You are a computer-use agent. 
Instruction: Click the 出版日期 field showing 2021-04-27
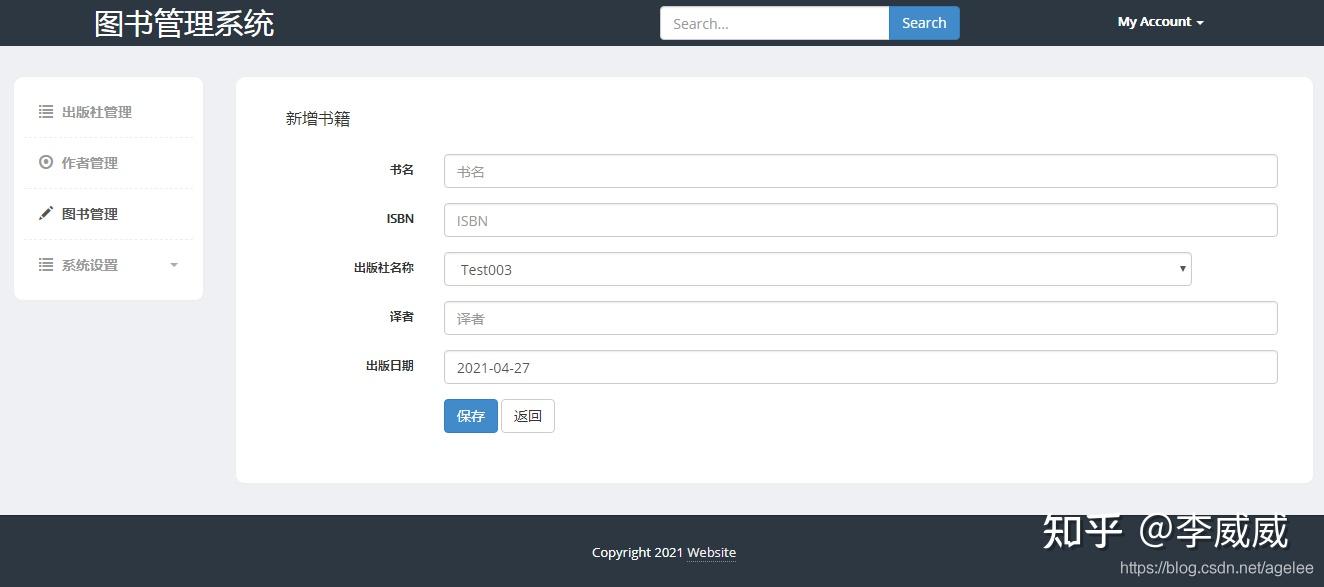[860, 367]
